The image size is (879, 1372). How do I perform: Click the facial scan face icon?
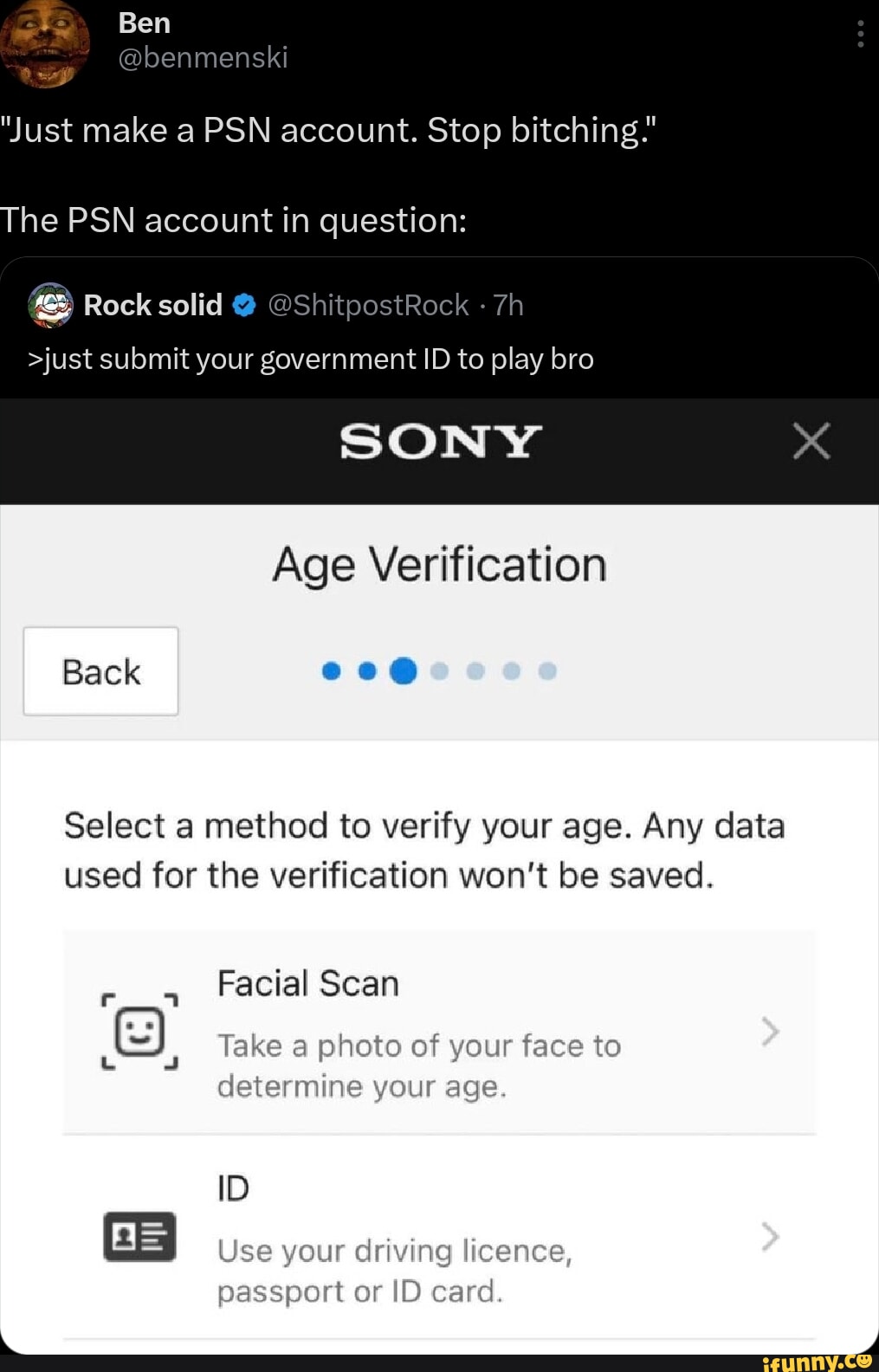point(139,1032)
